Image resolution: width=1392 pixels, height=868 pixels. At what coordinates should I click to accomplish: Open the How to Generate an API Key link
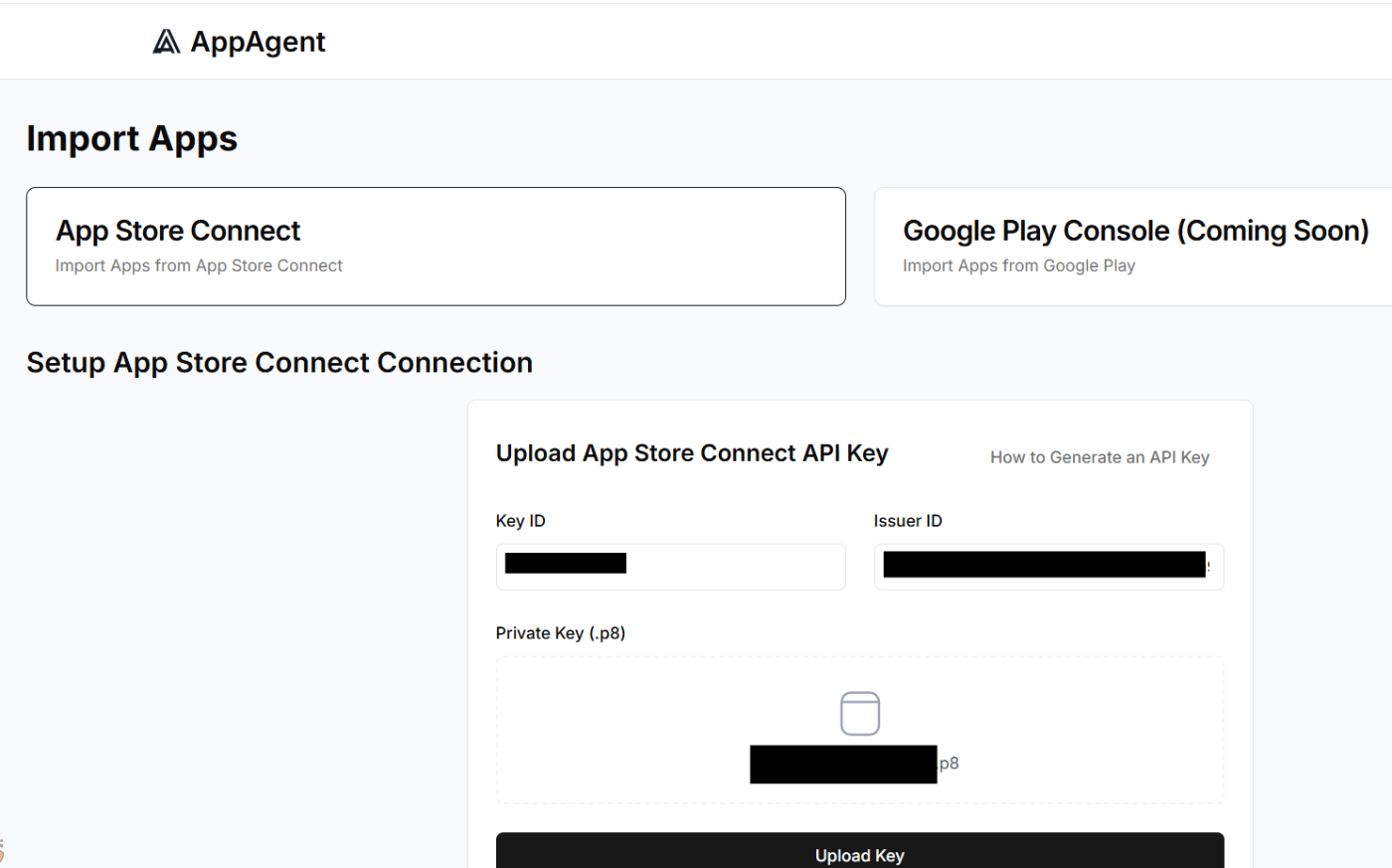pos(1100,457)
